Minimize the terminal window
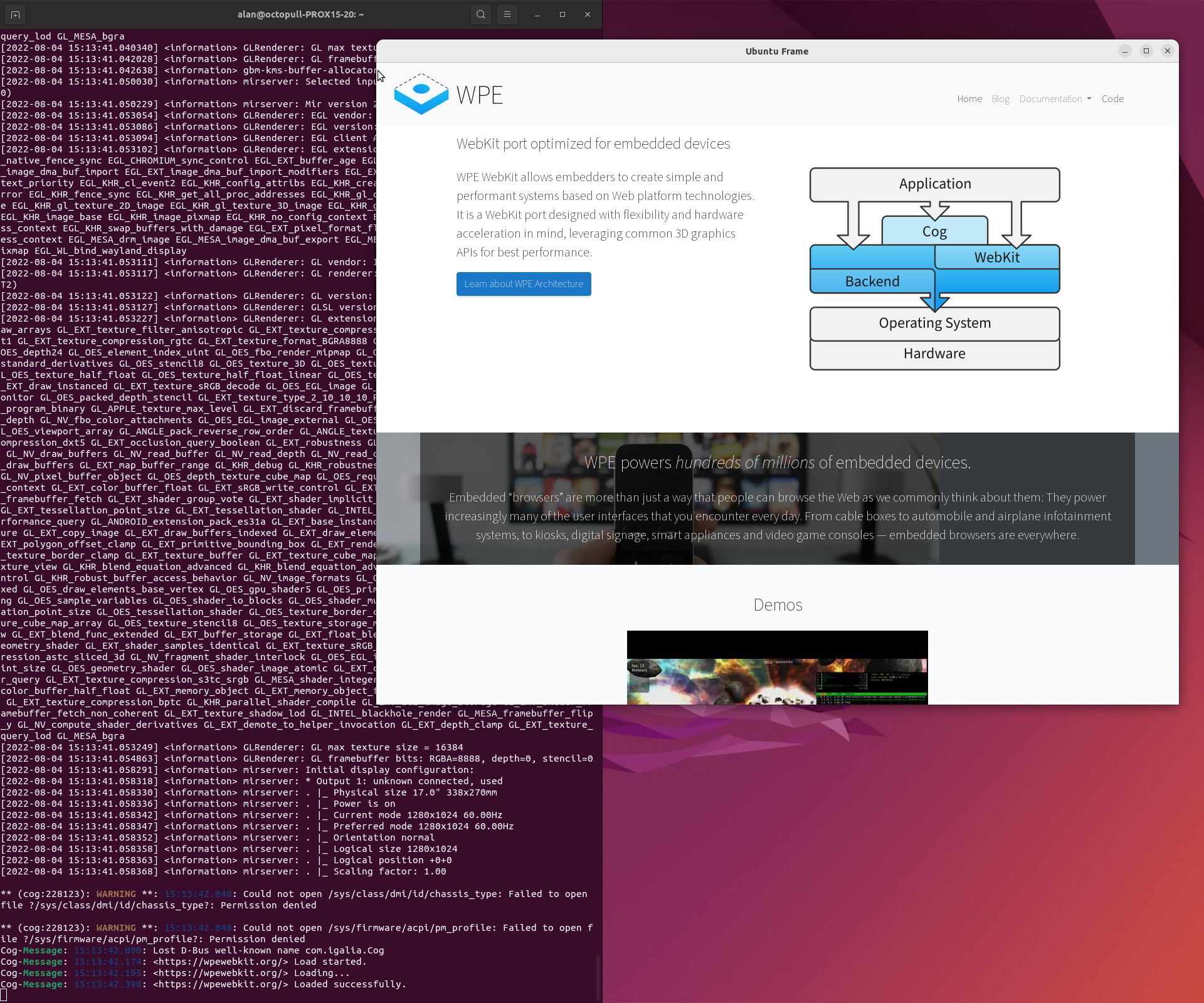Screen dimensions: 1204x1003 [x=537, y=14]
